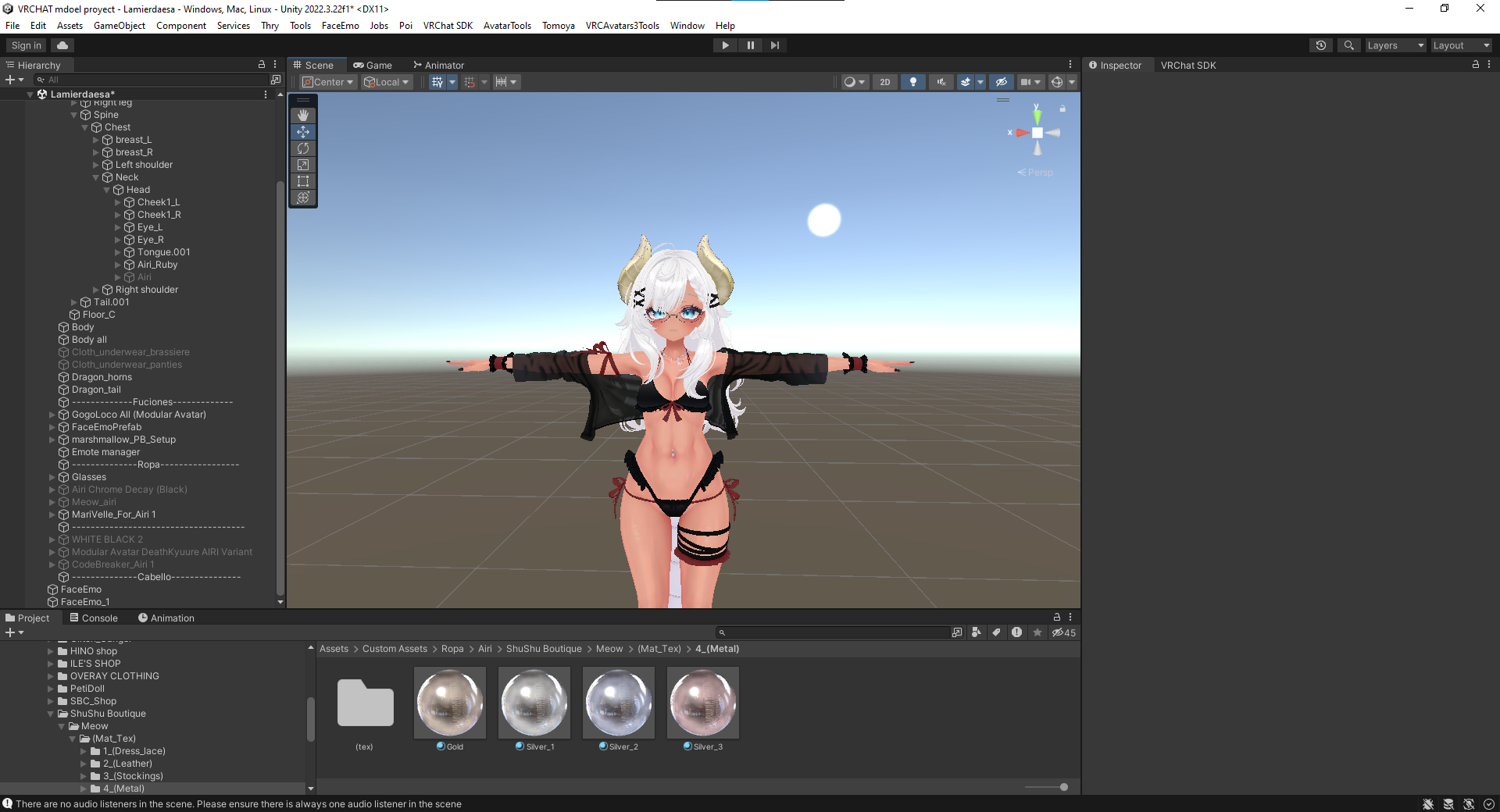Open the GameObject menu
Screen dimensions: 1500x812
[120, 26]
